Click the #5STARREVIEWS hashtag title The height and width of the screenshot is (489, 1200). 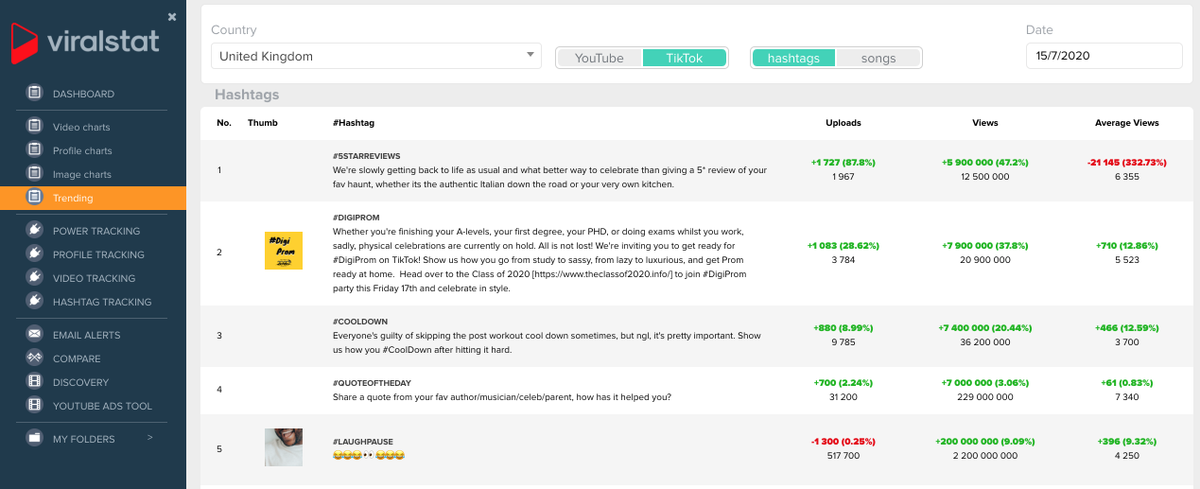click(x=366, y=158)
